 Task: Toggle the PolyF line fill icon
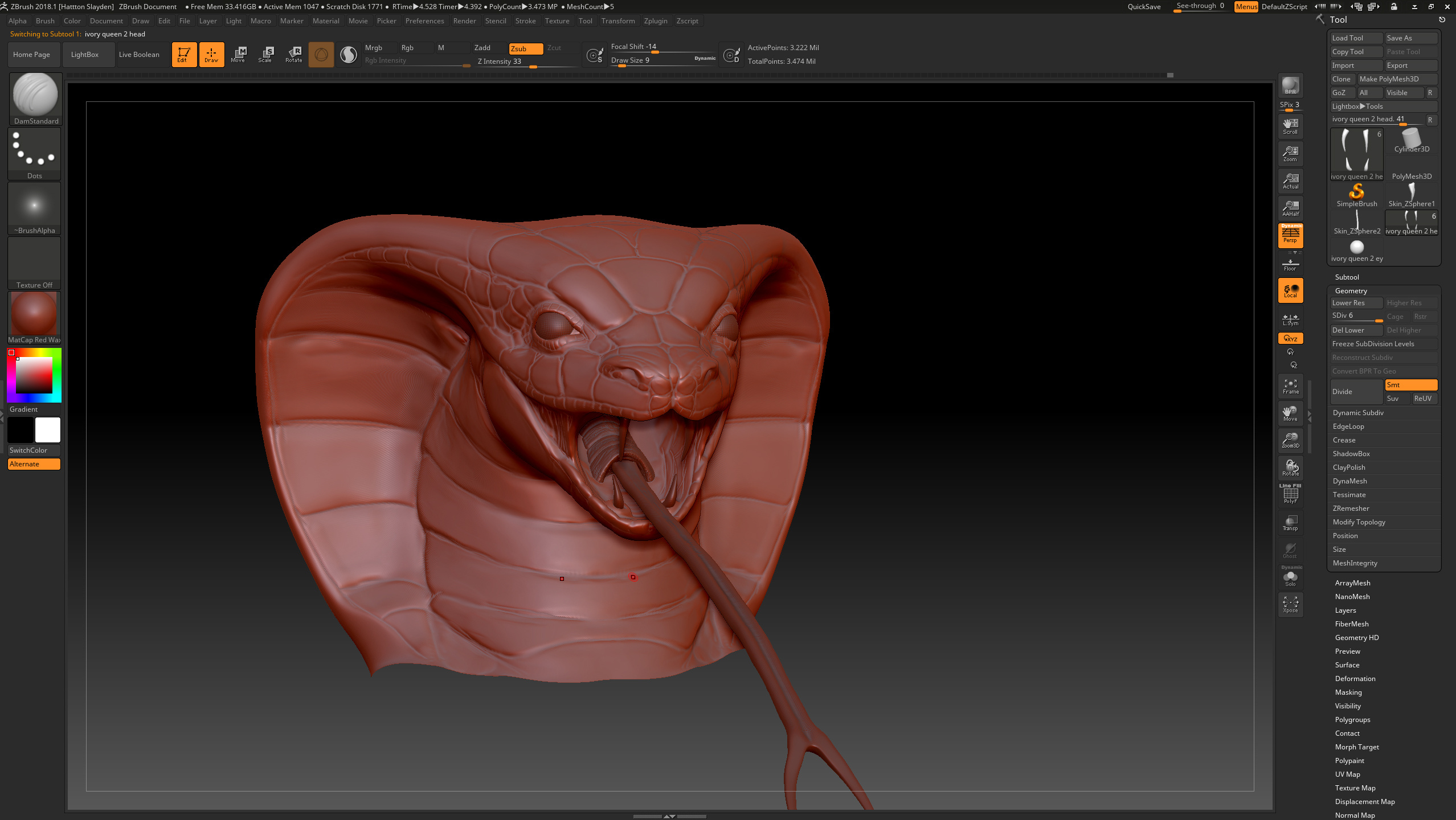[x=1290, y=494]
